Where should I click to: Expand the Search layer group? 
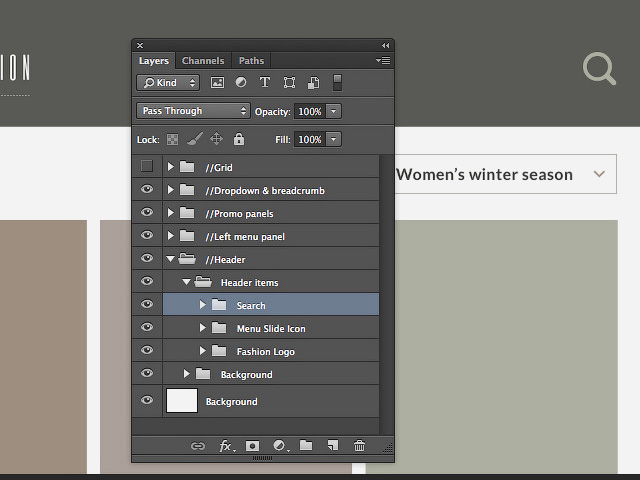(203, 305)
